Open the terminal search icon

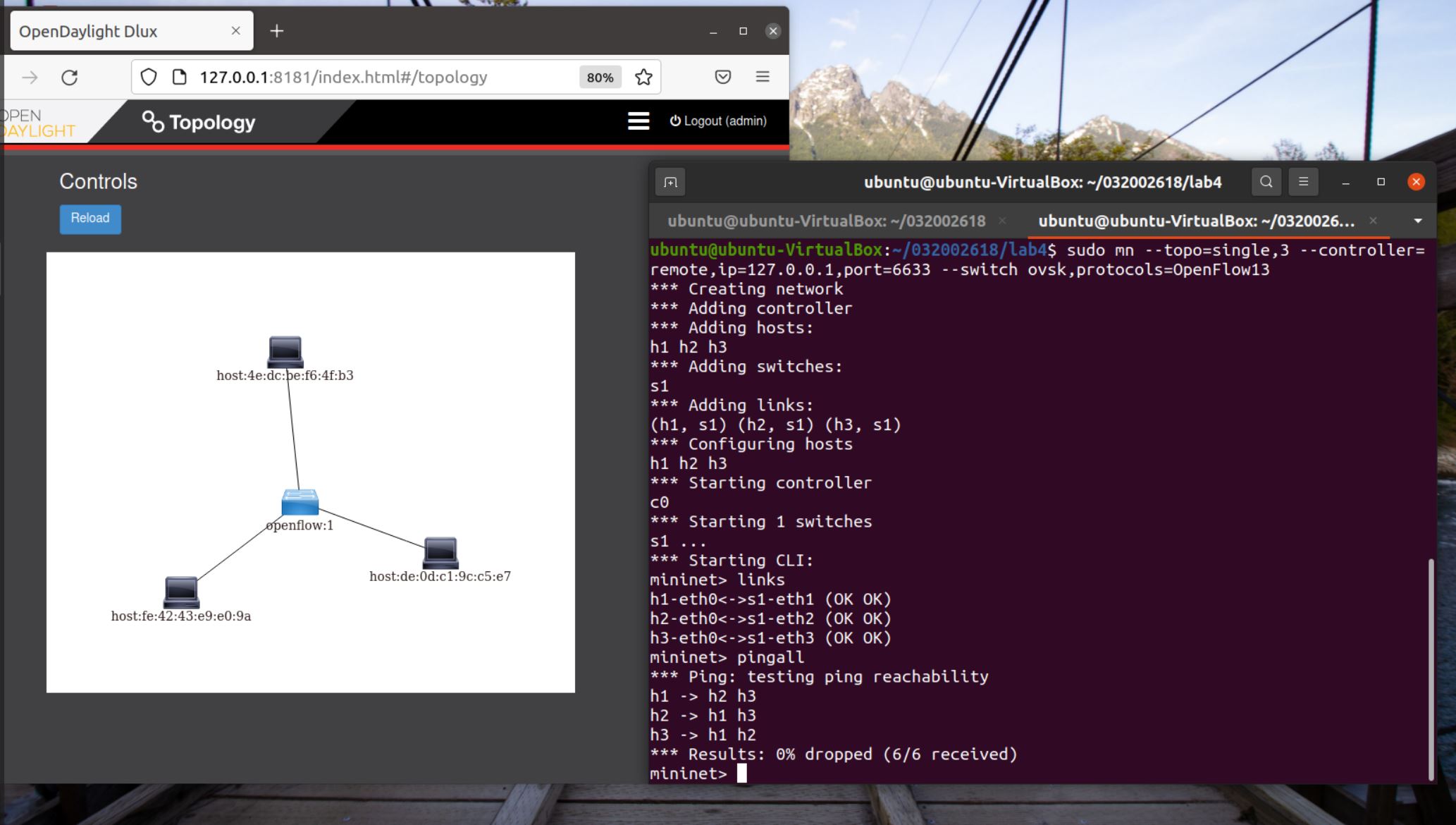(1266, 182)
